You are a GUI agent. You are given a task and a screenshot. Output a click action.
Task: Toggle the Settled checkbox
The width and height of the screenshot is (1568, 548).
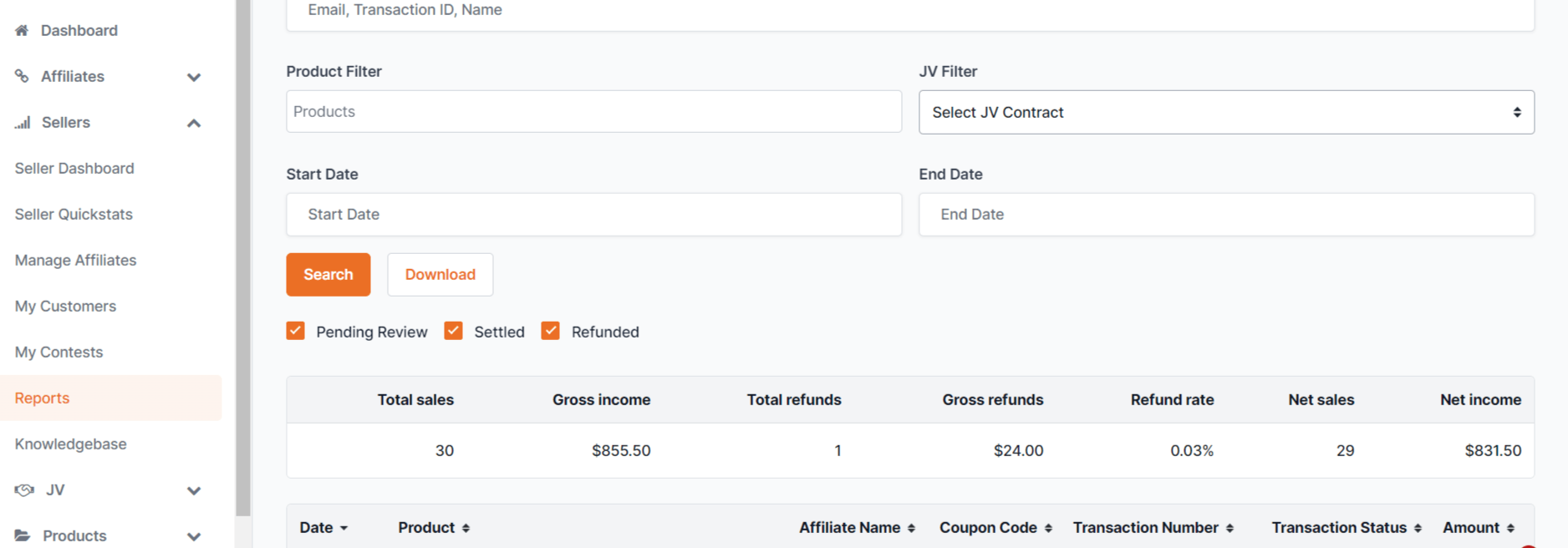[453, 331]
